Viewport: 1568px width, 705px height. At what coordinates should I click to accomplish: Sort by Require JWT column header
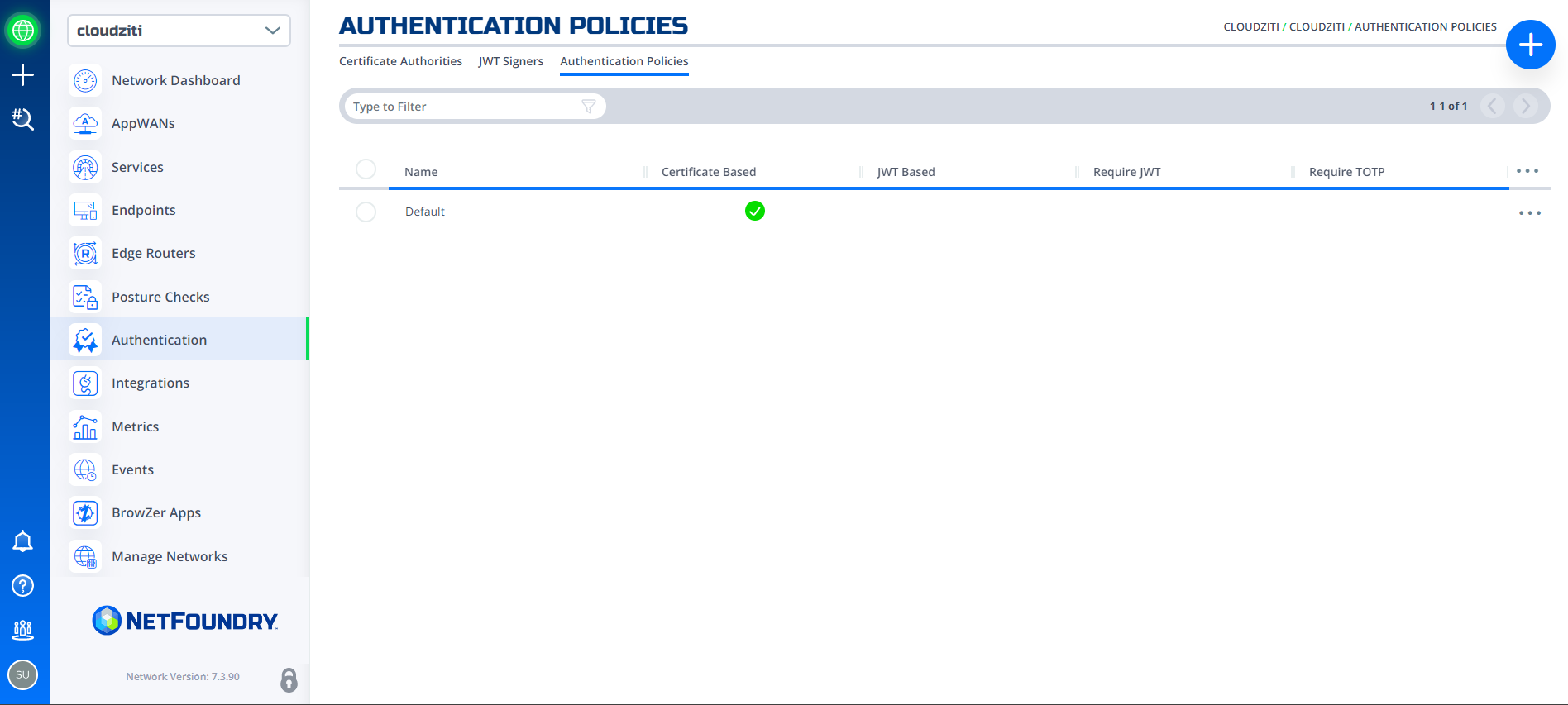pos(1127,172)
